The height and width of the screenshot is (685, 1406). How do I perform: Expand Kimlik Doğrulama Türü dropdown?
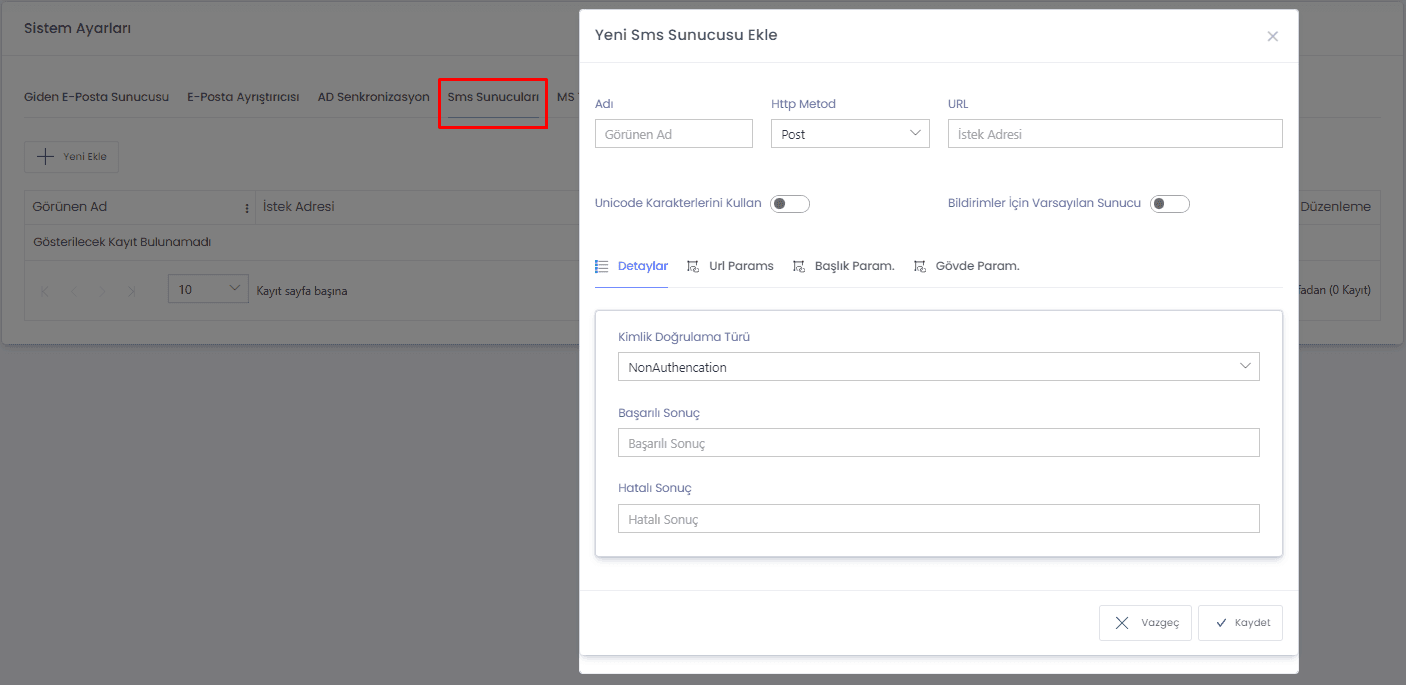click(939, 367)
